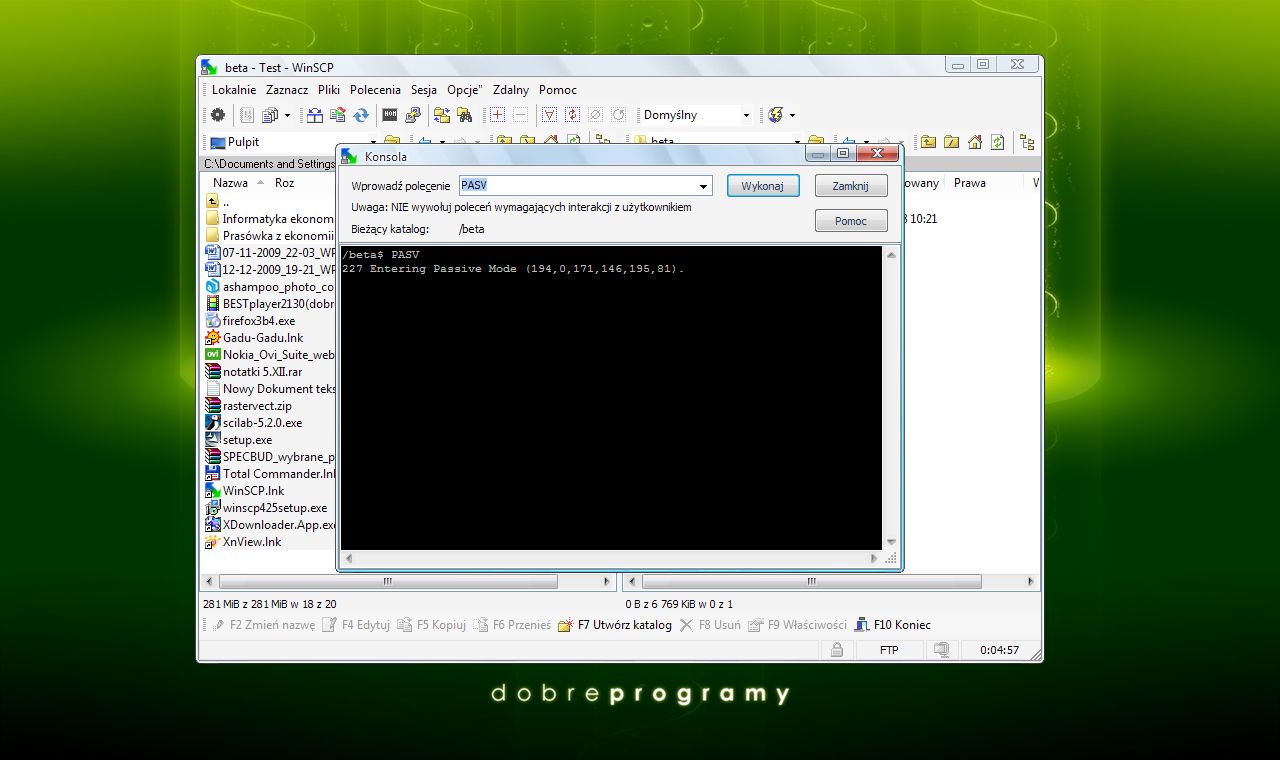Sort remote panel by Prawa column

click(969, 183)
